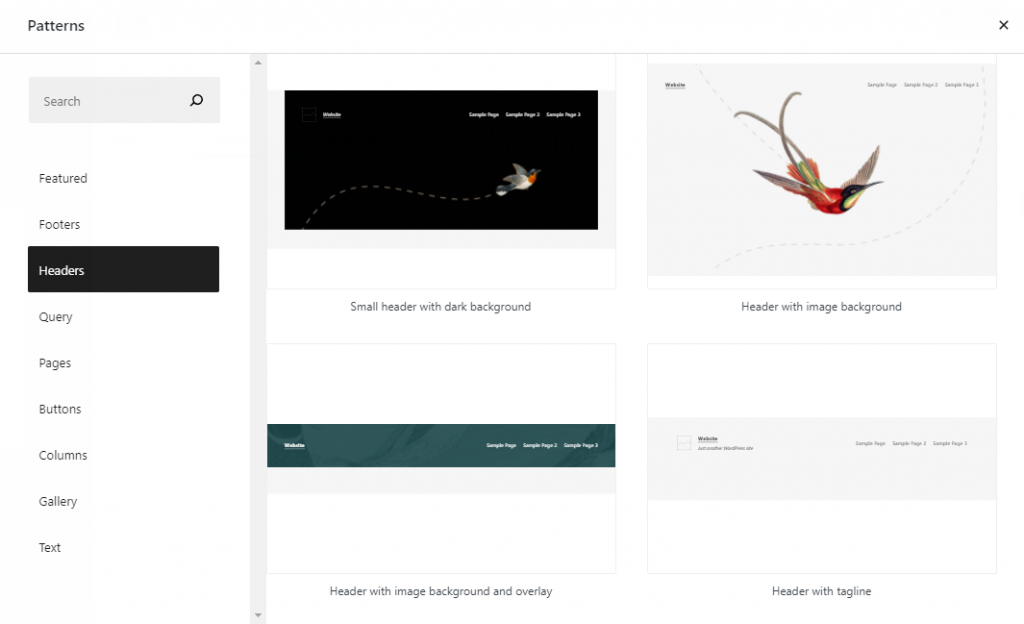This screenshot has width=1024, height=624.
Task: Select the Columns category
Action: 62,455
